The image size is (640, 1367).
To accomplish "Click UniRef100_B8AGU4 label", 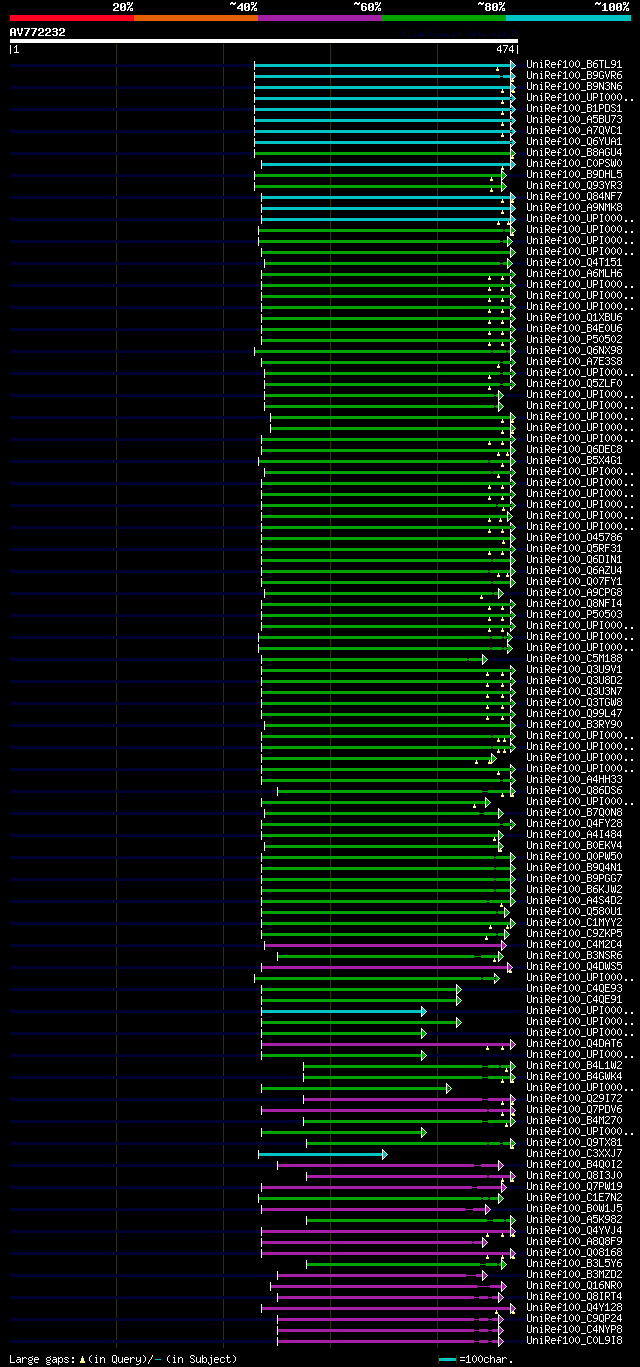I will pyautogui.click(x=576, y=152).
